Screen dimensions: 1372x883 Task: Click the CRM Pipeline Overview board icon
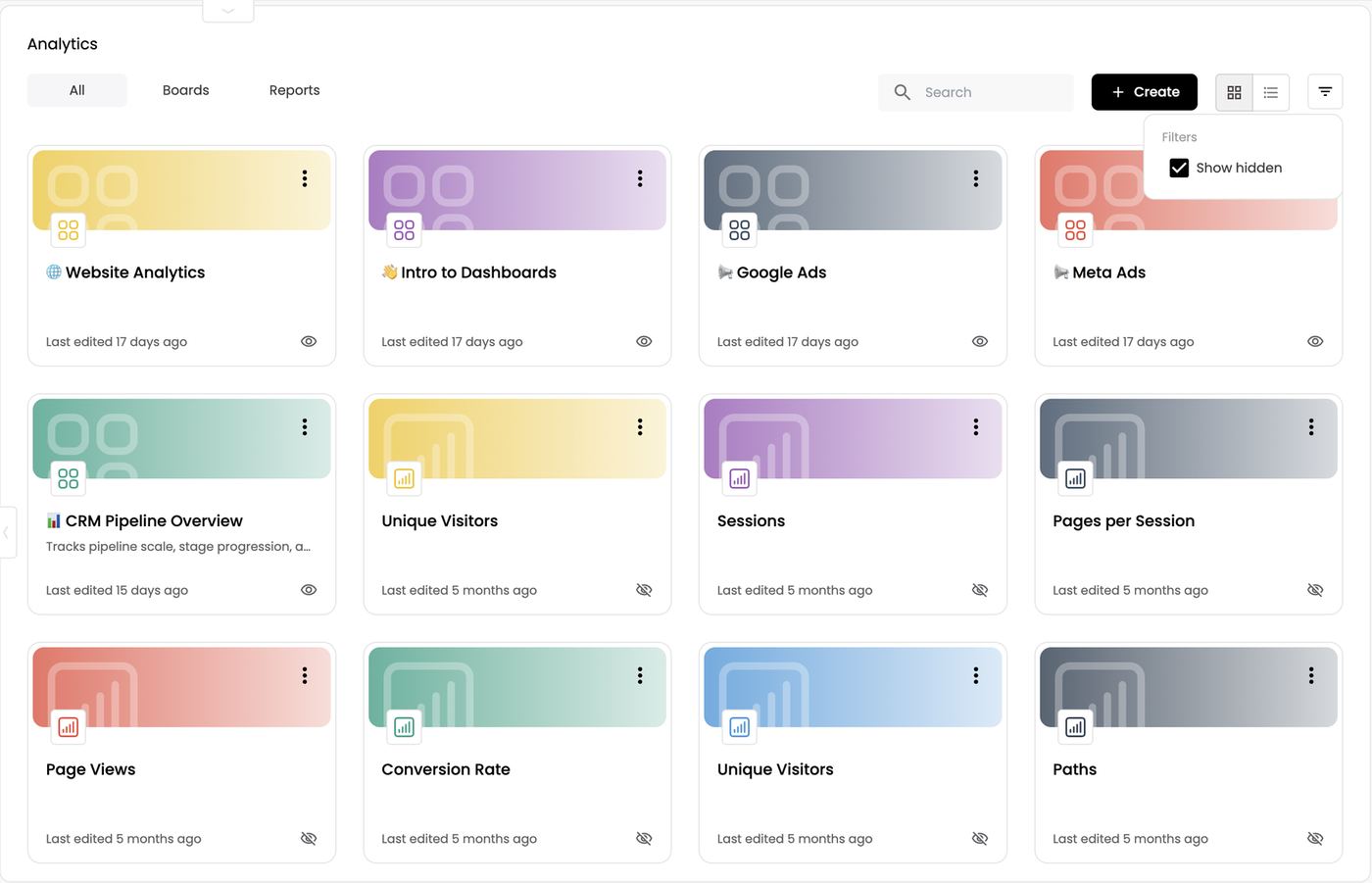pos(68,478)
